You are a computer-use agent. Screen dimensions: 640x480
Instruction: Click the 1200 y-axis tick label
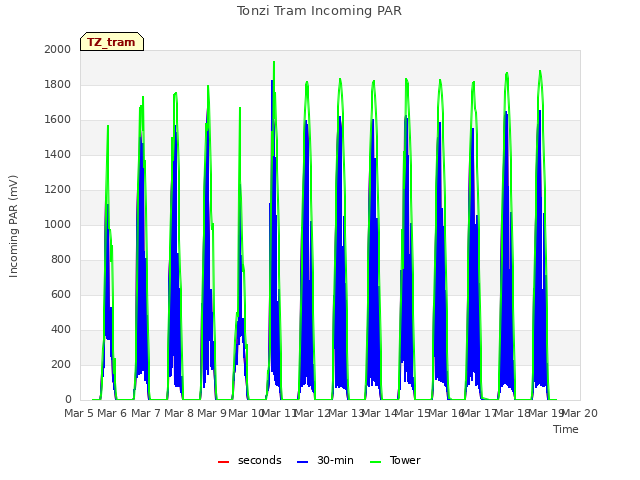click(58, 189)
